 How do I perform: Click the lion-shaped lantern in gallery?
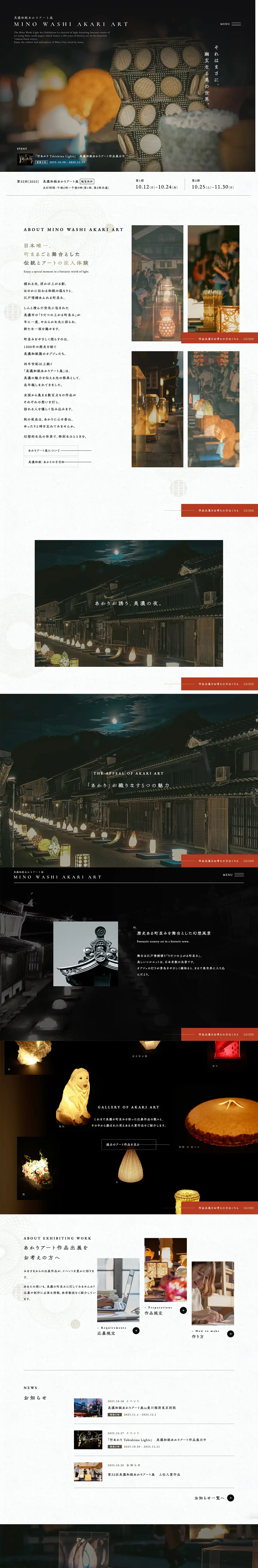(73, 1096)
